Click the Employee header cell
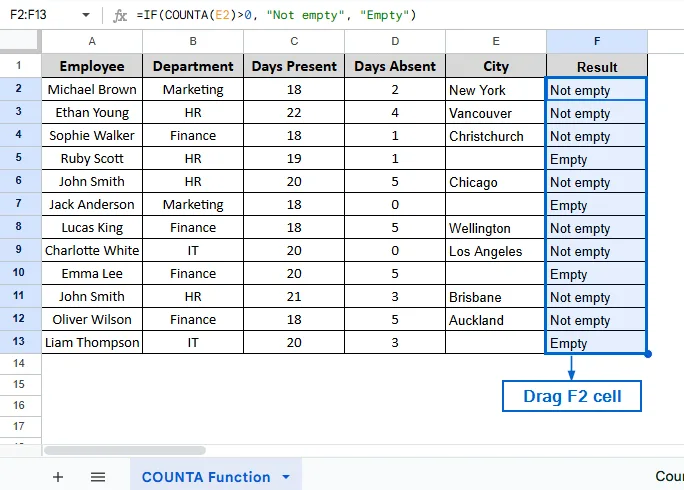Image resolution: width=684 pixels, height=490 pixels. [x=92, y=66]
